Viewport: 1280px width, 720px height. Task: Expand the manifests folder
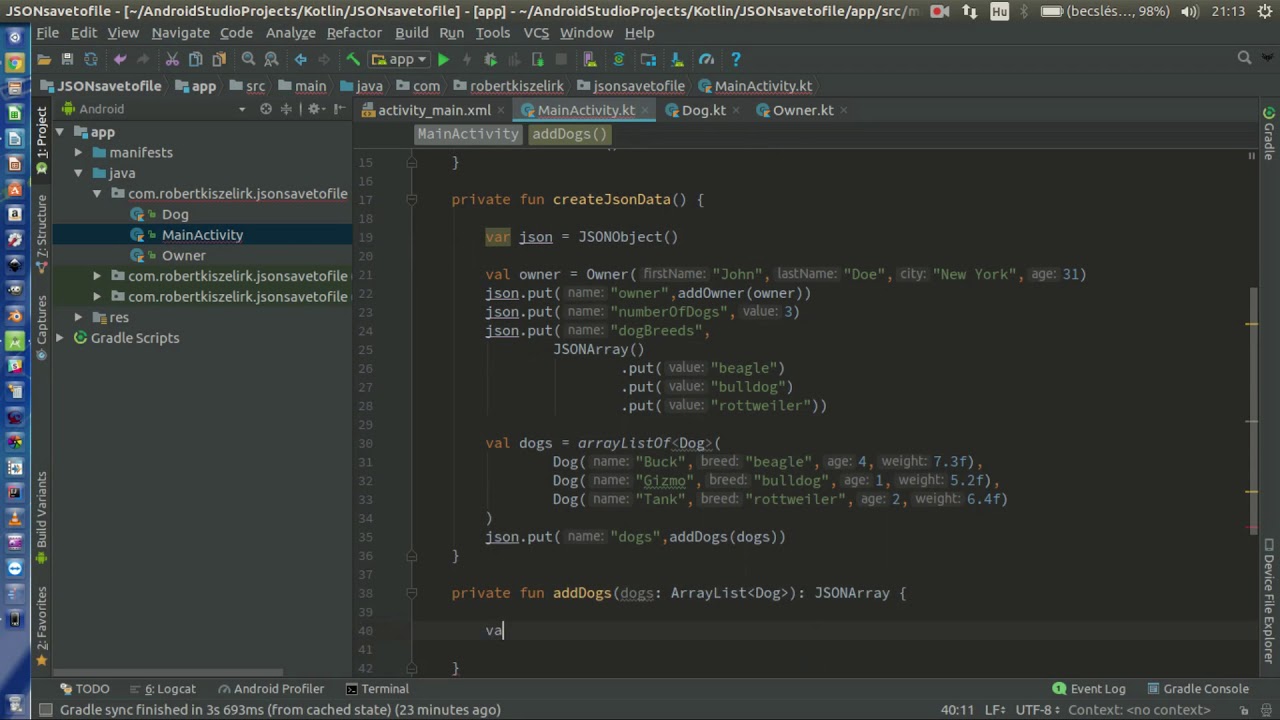[78, 153]
